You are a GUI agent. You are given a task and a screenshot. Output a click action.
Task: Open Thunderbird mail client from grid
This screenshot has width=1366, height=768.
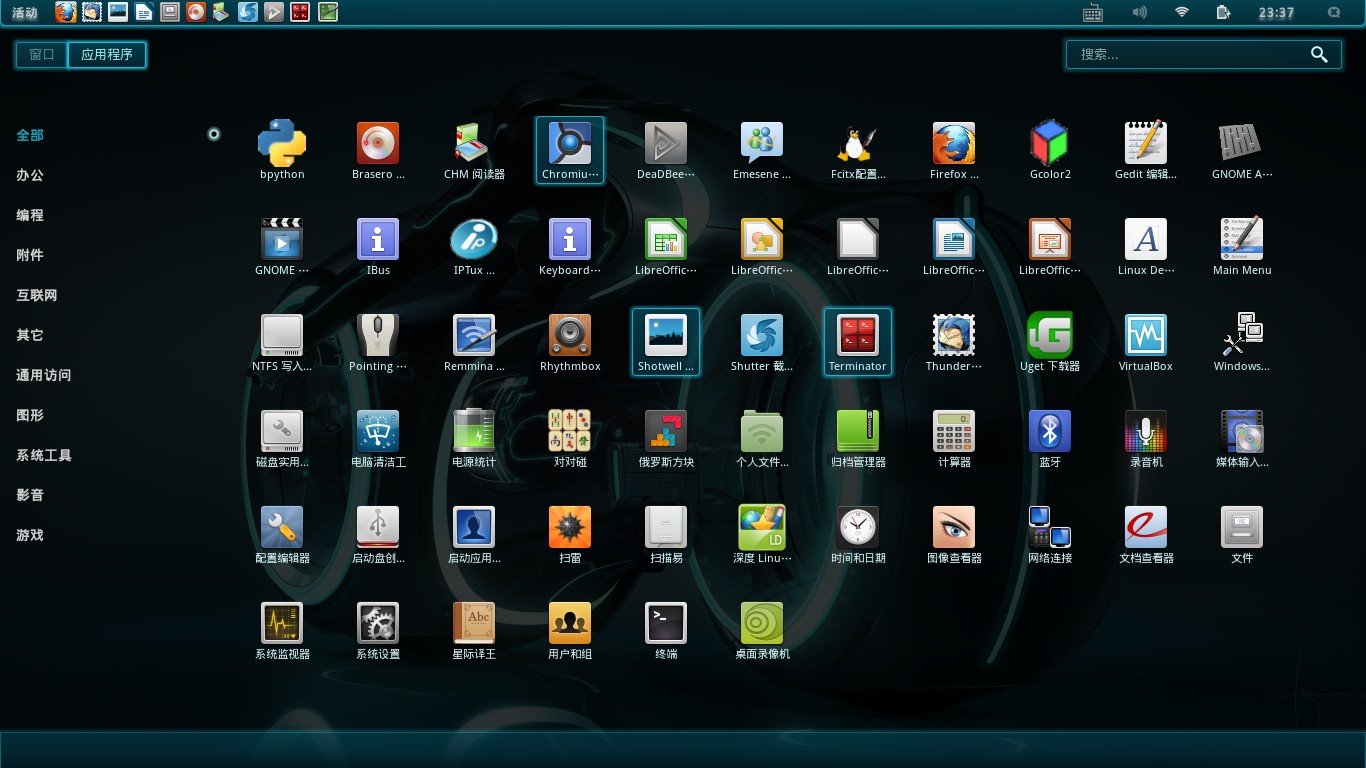pos(954,343)
